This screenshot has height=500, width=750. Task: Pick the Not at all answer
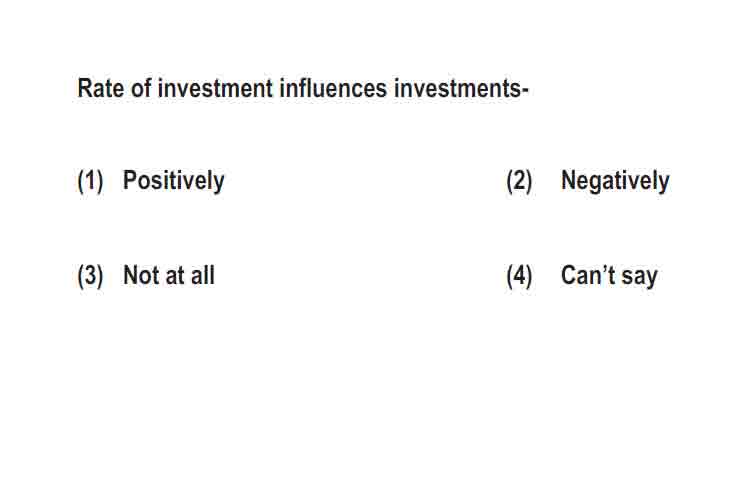tap(169, 275)
